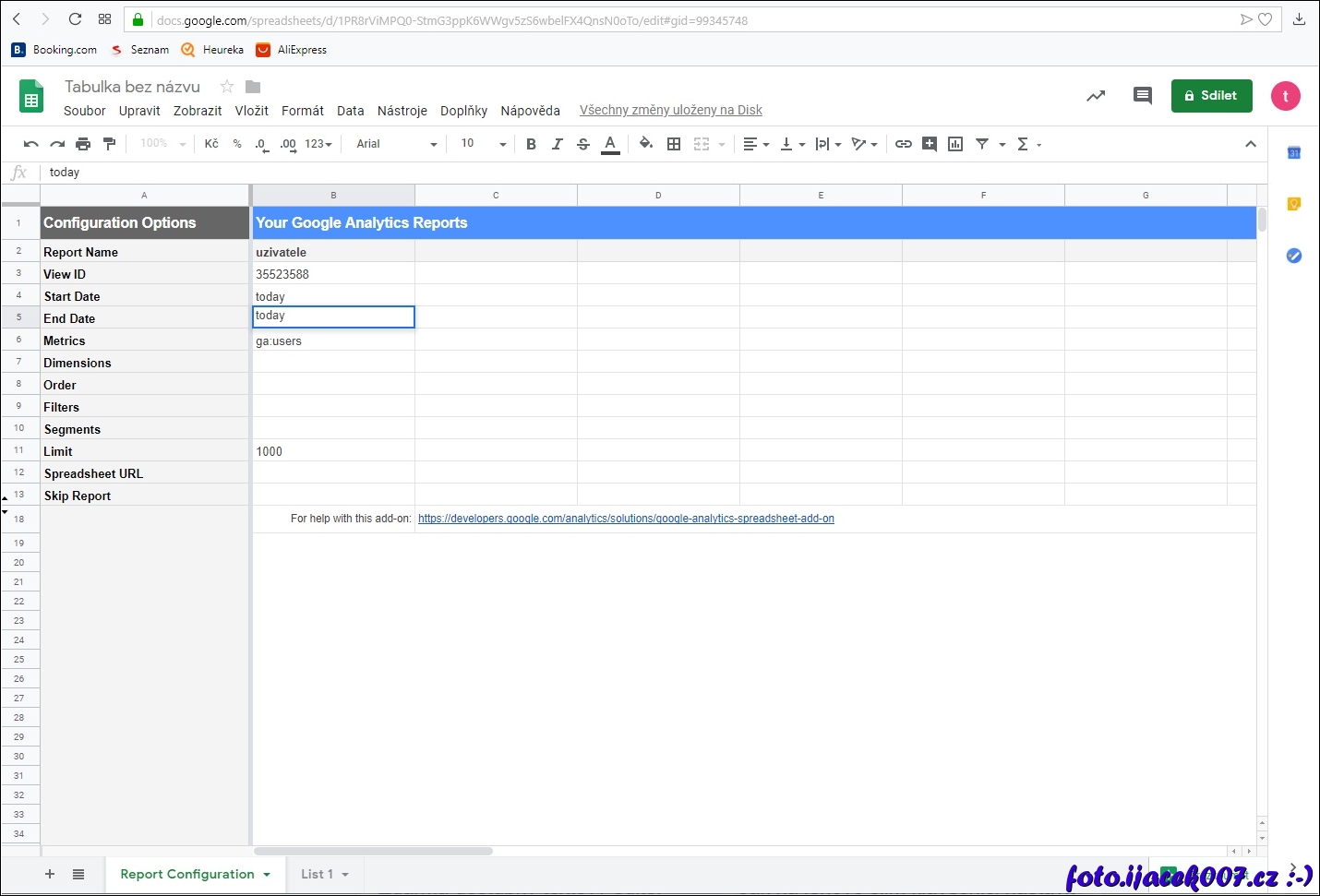Open the Arial font dropdown

click(x=397, y=144)
